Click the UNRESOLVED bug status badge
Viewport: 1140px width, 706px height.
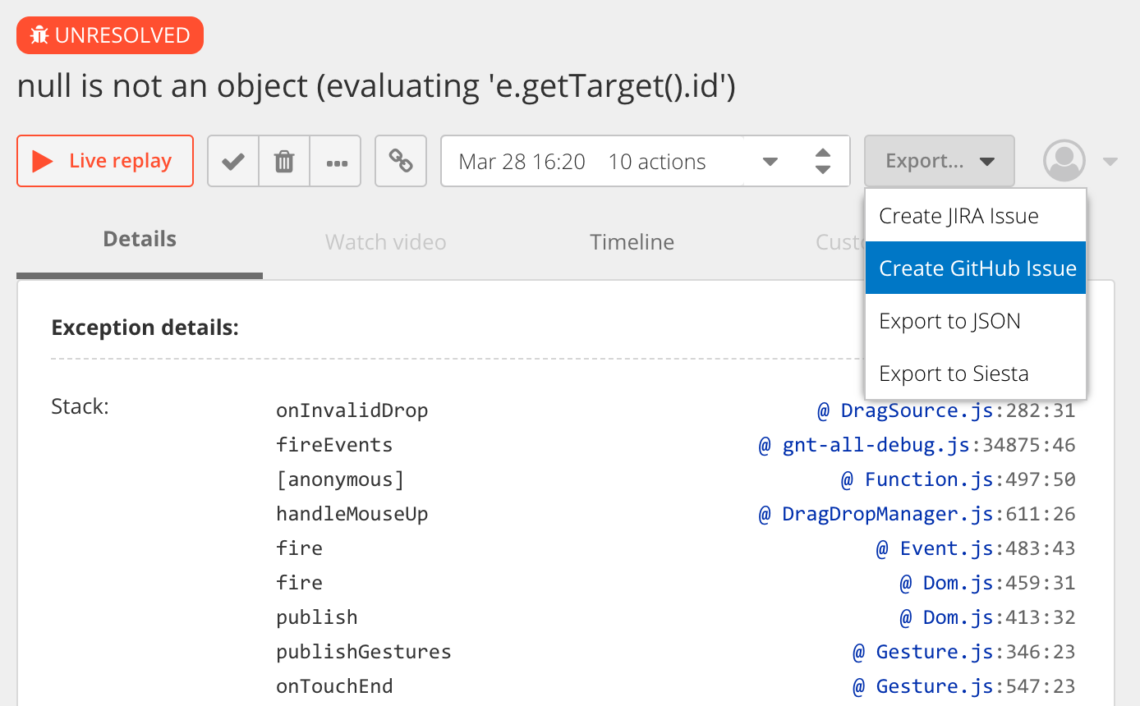[110, 36]
